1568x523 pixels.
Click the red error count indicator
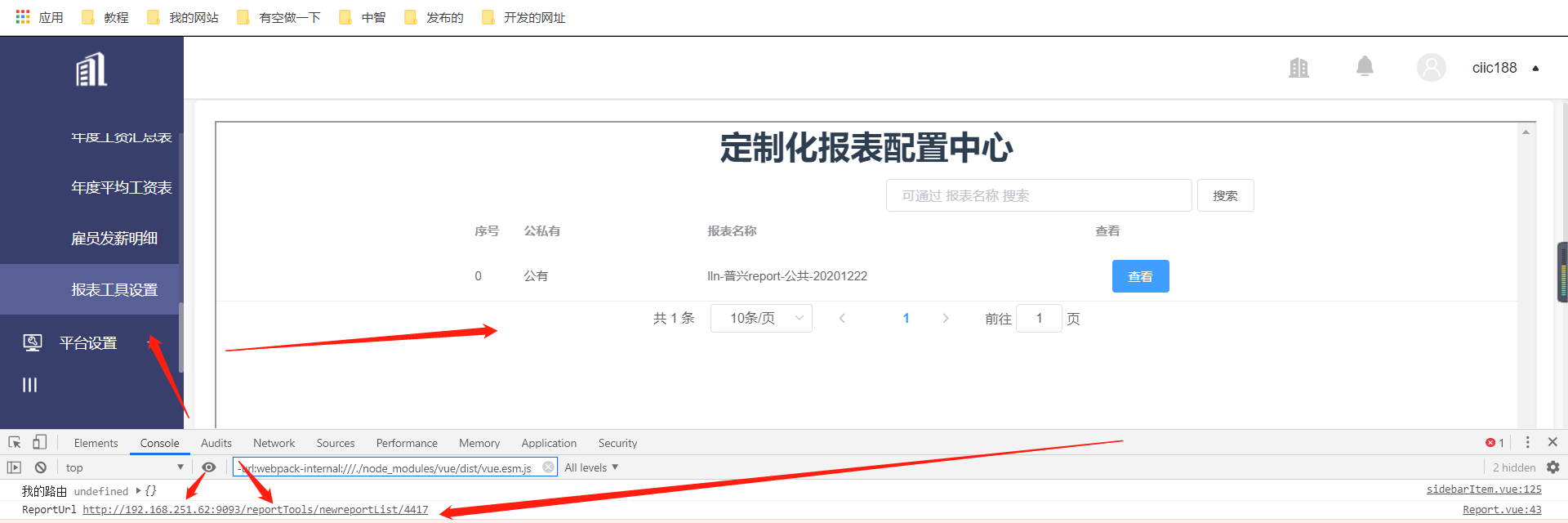coord(1494,443)
